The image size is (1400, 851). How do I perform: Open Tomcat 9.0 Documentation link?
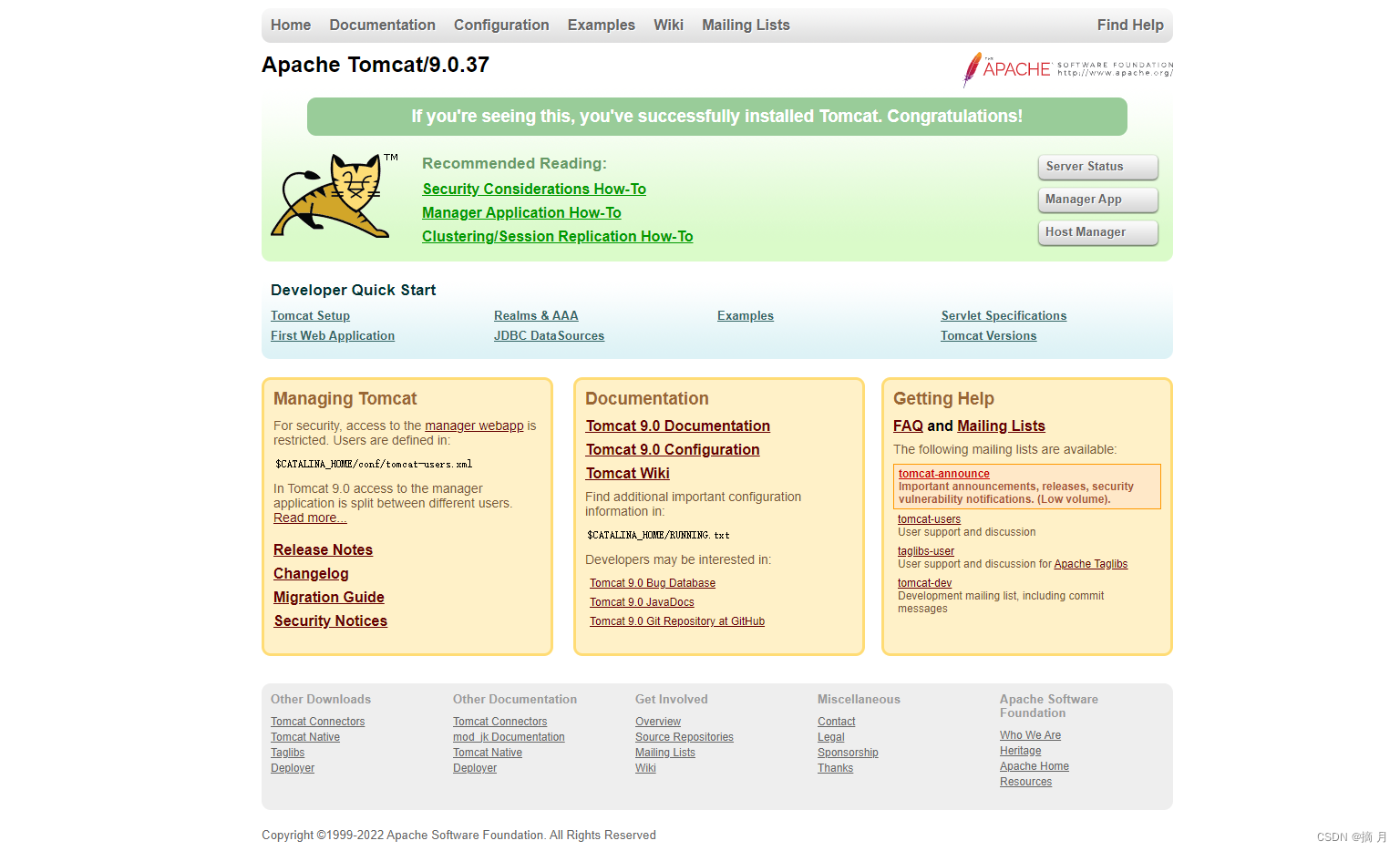[678, 425]
